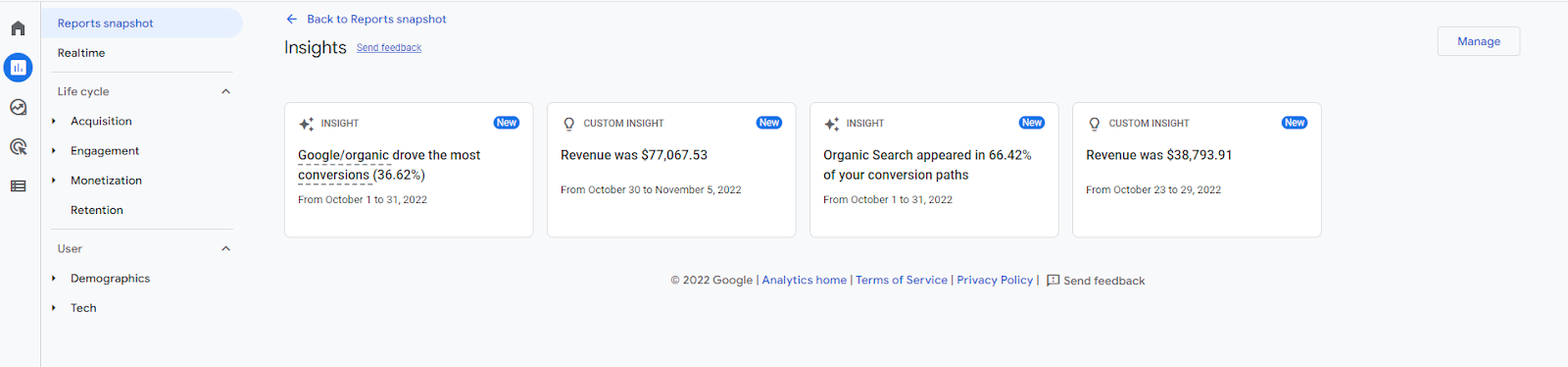Image resolution: width=1568 pixels, height=367 pixels.
Task: Open Terms of Service link
Action: [902, 281]
